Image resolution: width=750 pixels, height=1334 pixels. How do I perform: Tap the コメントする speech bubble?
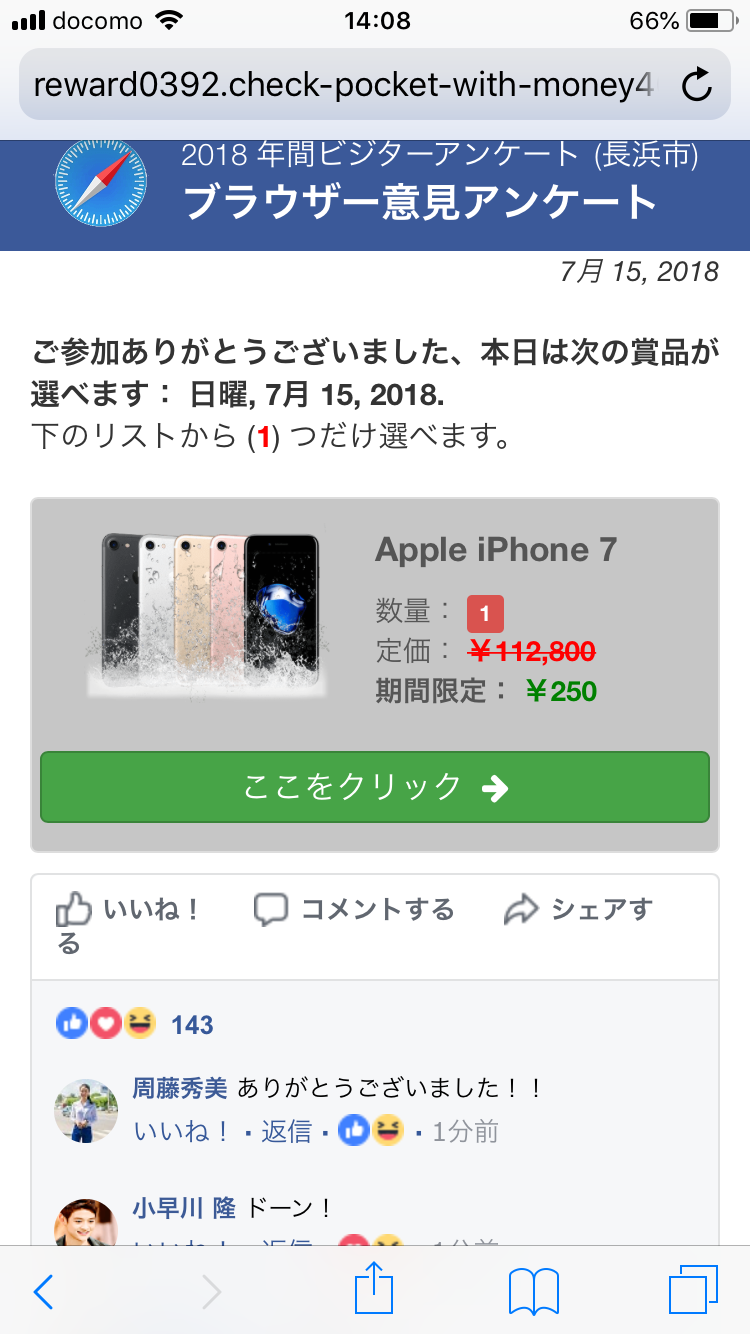(x=354, y=909)
